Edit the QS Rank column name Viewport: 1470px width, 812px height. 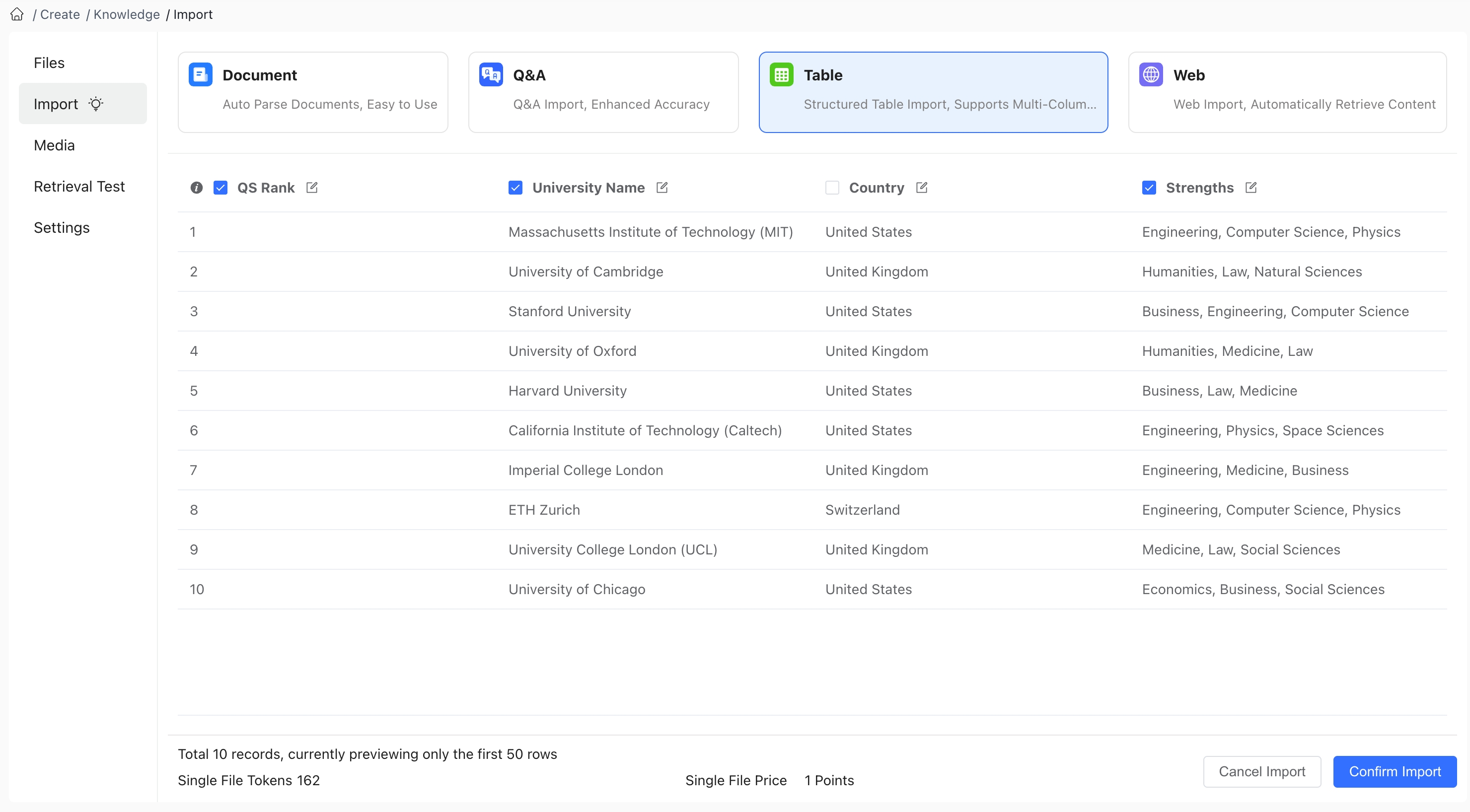click(312, 187)
